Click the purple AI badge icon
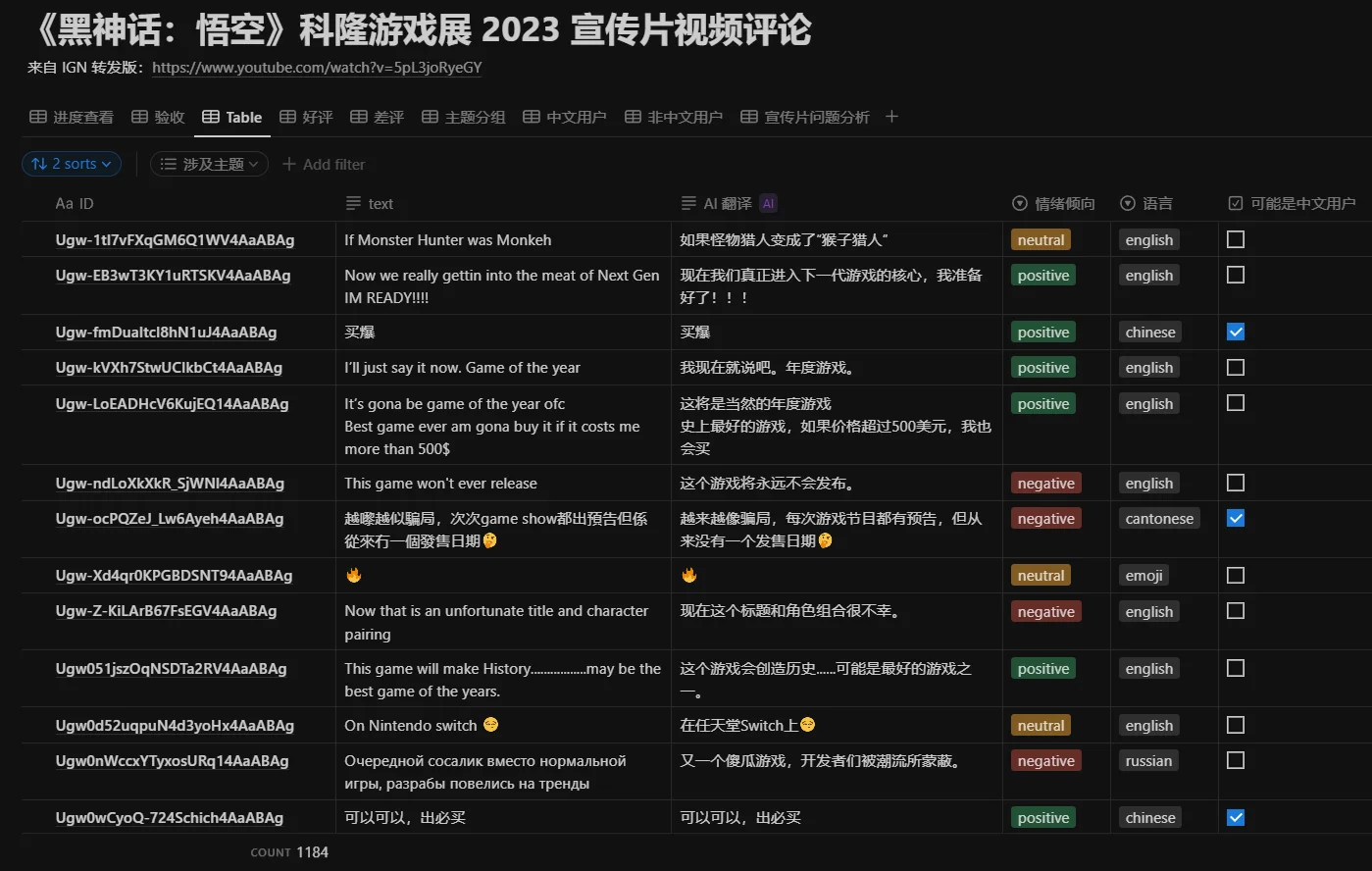Screen dimensions: 1372x871 pyautogui.click(x=768, y=203)
